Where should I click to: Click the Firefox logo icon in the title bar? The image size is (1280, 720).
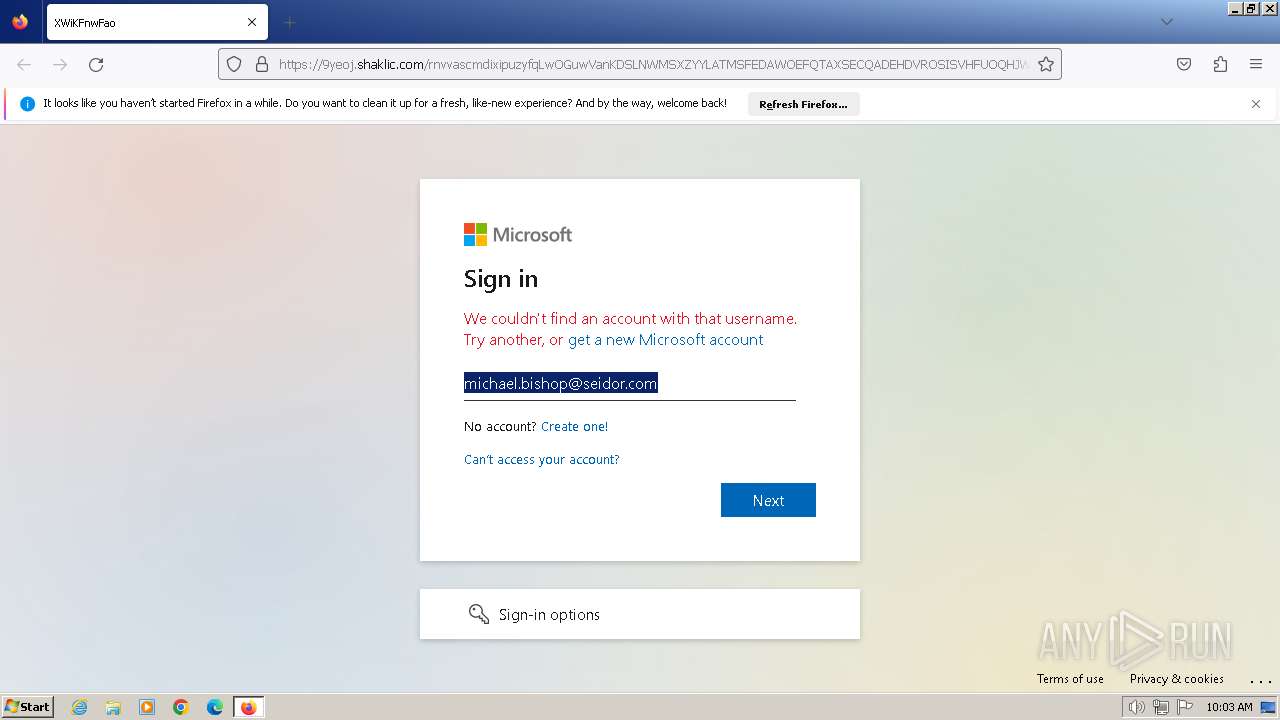pos(20,21)
